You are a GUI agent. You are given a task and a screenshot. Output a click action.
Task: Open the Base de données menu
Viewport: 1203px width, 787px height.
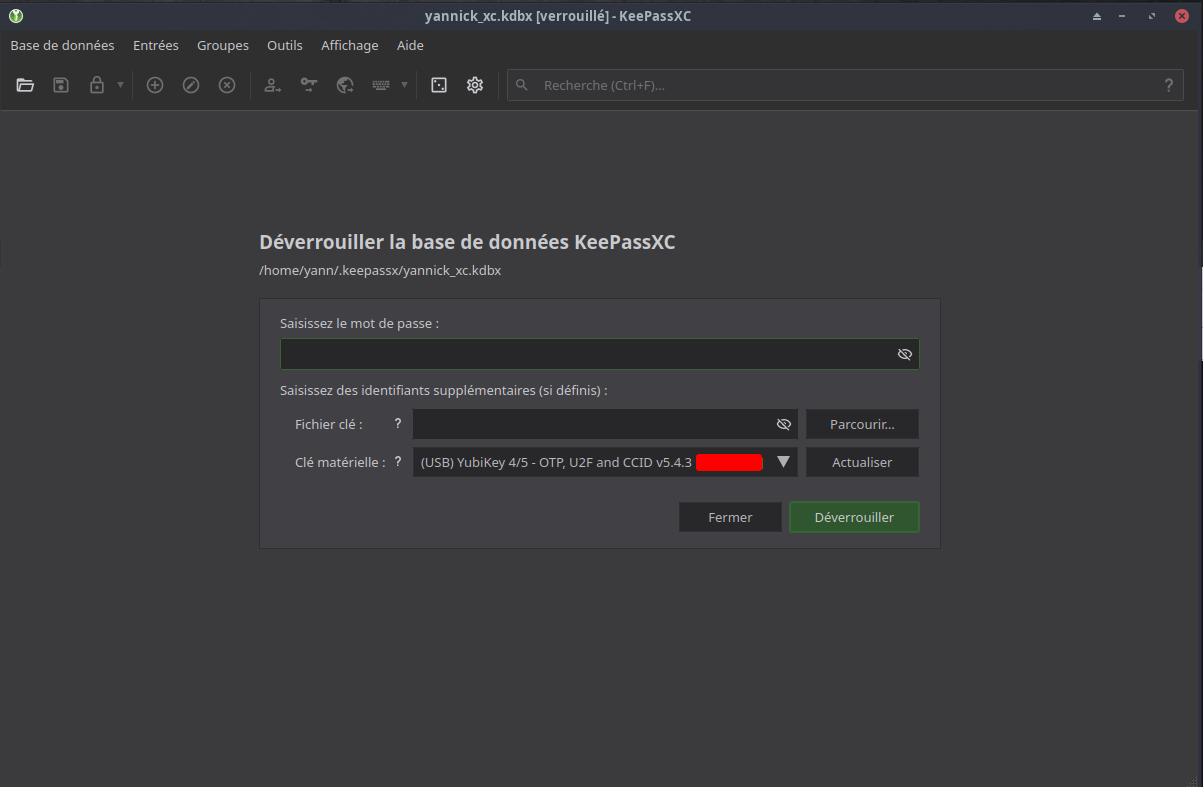pyautogui.click(x=62, y=45)
